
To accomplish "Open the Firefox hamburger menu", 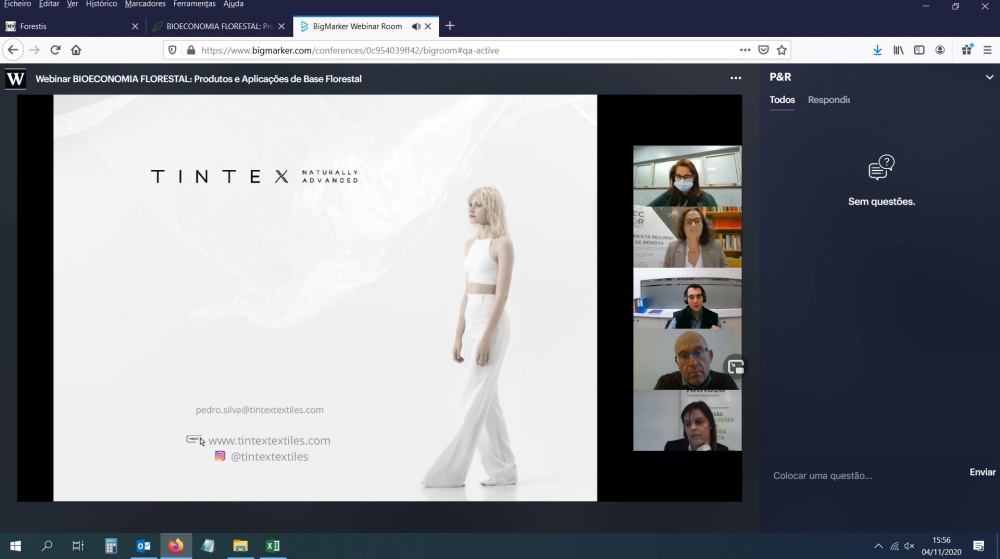I will [987, 50].
